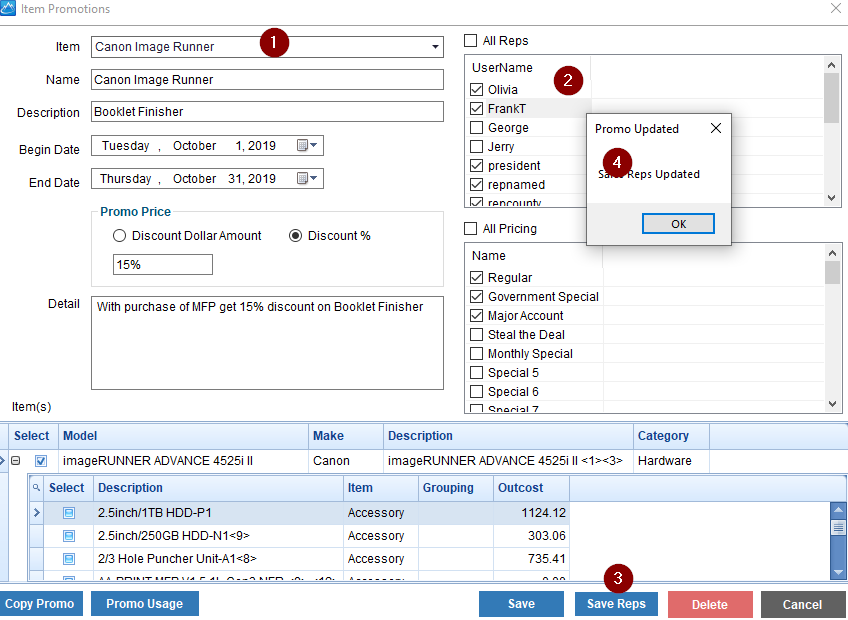Screen dimensions: 848x620
Task: Toggle the All Reps checkbox
Action: point(471,41)
